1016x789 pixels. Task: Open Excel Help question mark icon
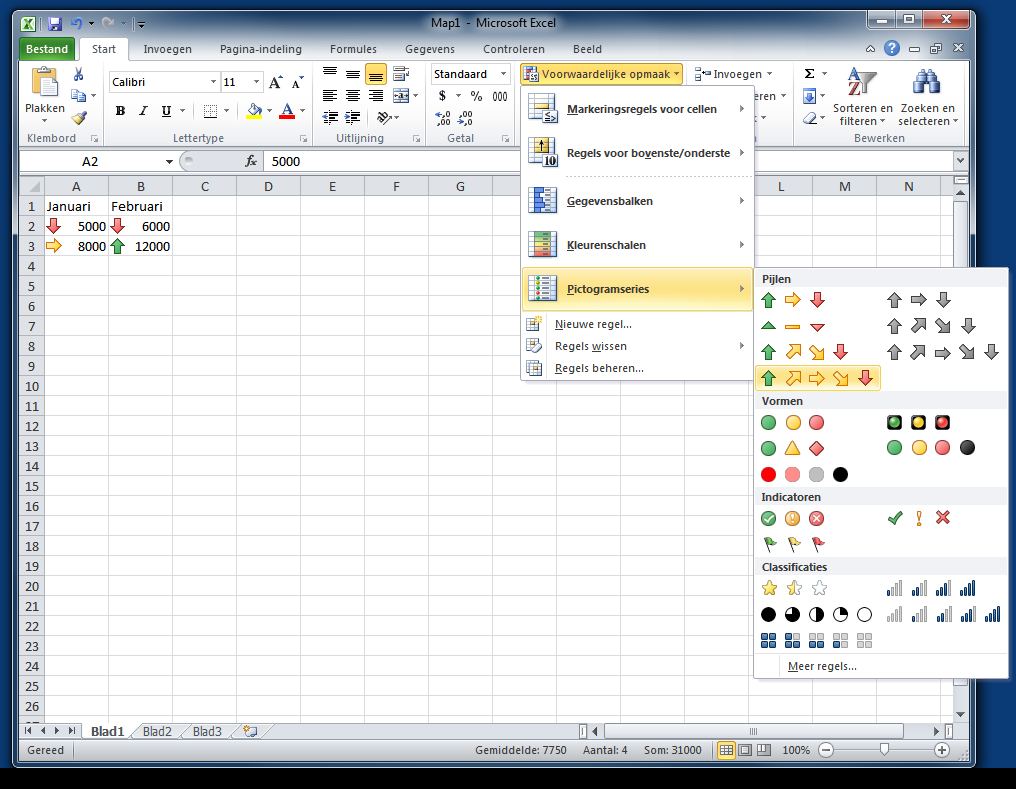892,49
